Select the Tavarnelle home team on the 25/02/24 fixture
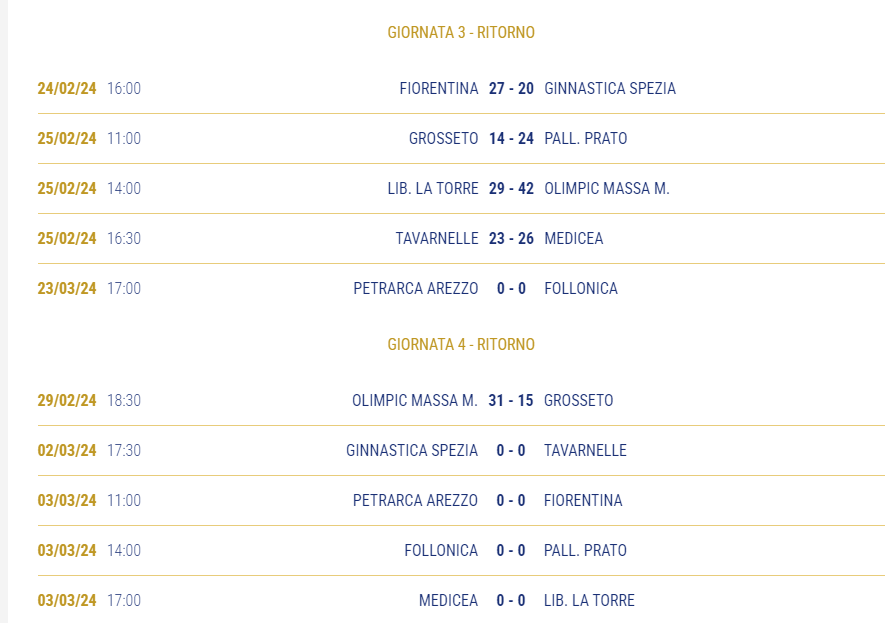Screen dimensions: 889x623 pos(437,238)
